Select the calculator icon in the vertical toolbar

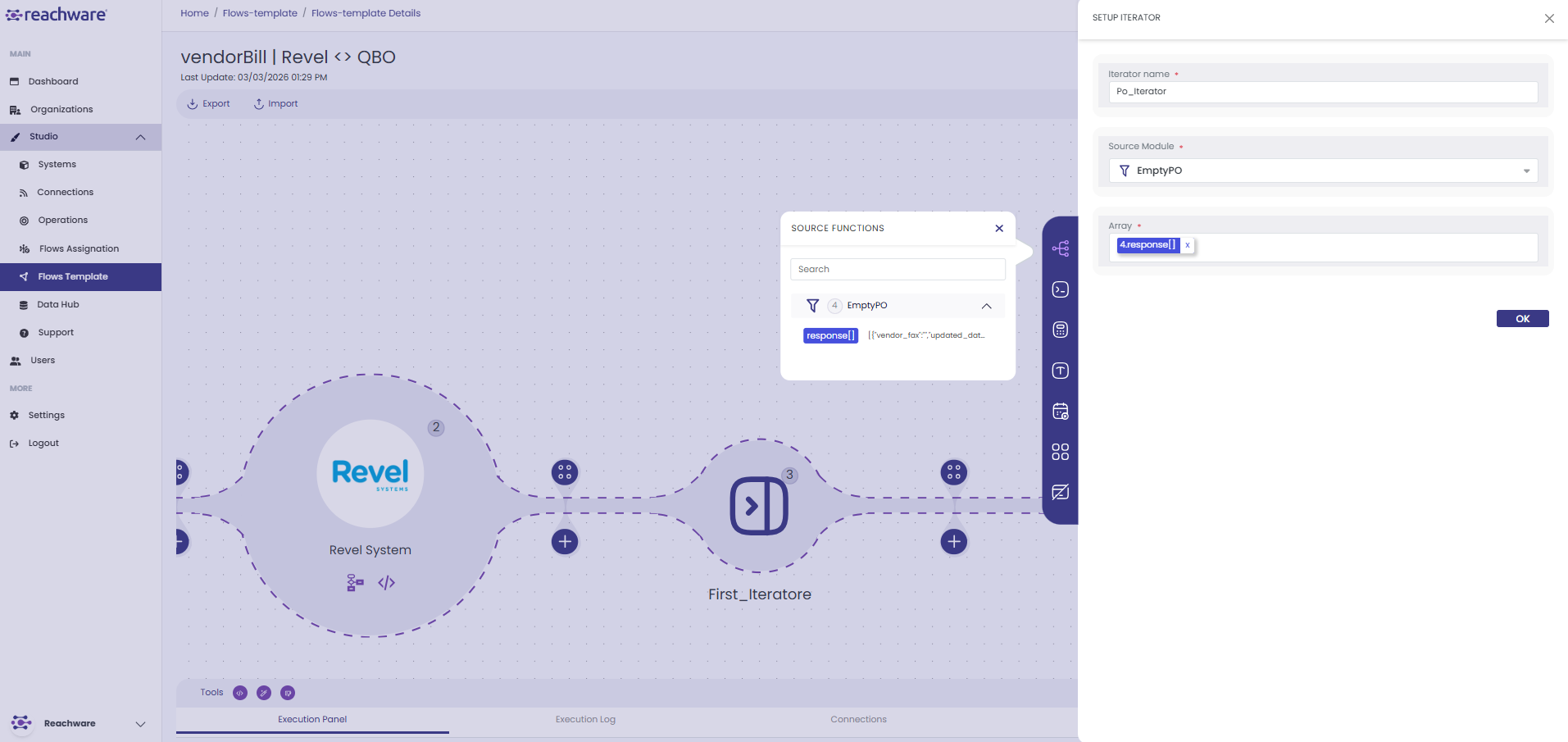click(1060, 330)
